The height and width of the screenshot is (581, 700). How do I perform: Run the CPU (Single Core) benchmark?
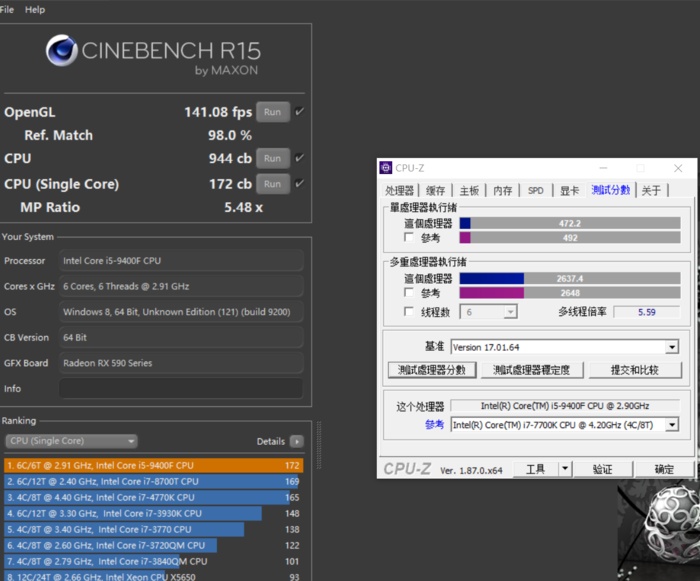(273, 184)
